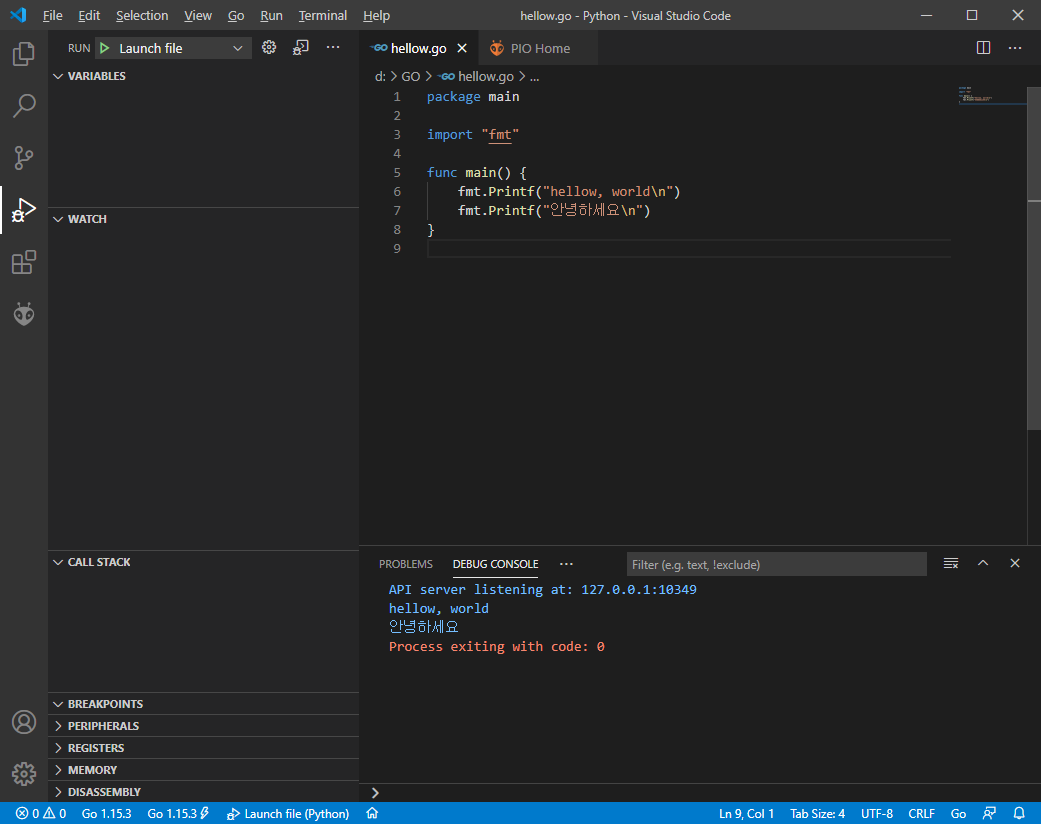The height and width of the screenshot is (824, 1041).
Task: Open panel additional views ellipsis
Action: click(566, 564)
